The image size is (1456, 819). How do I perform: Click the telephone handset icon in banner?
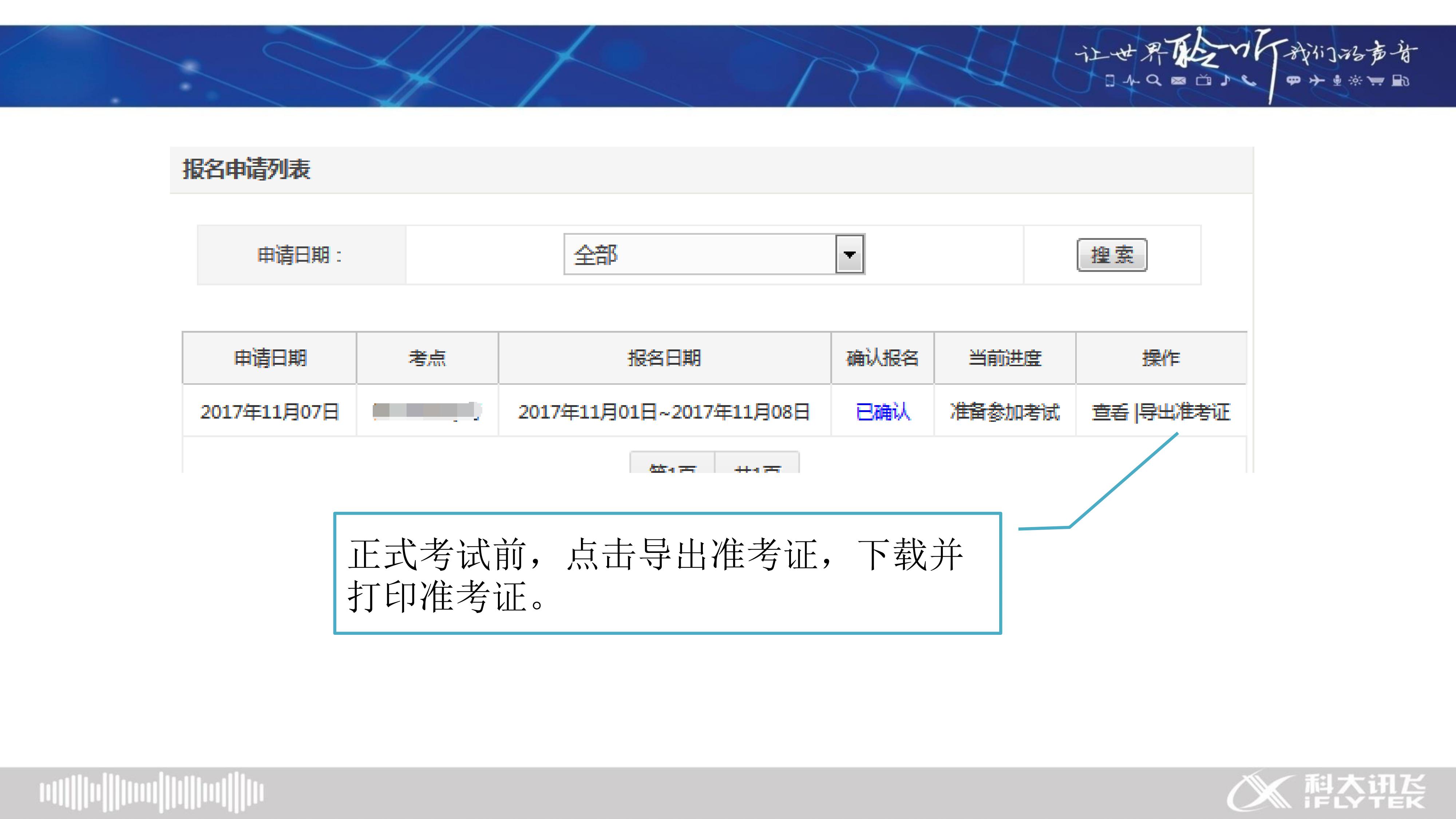click(1249, 81)
